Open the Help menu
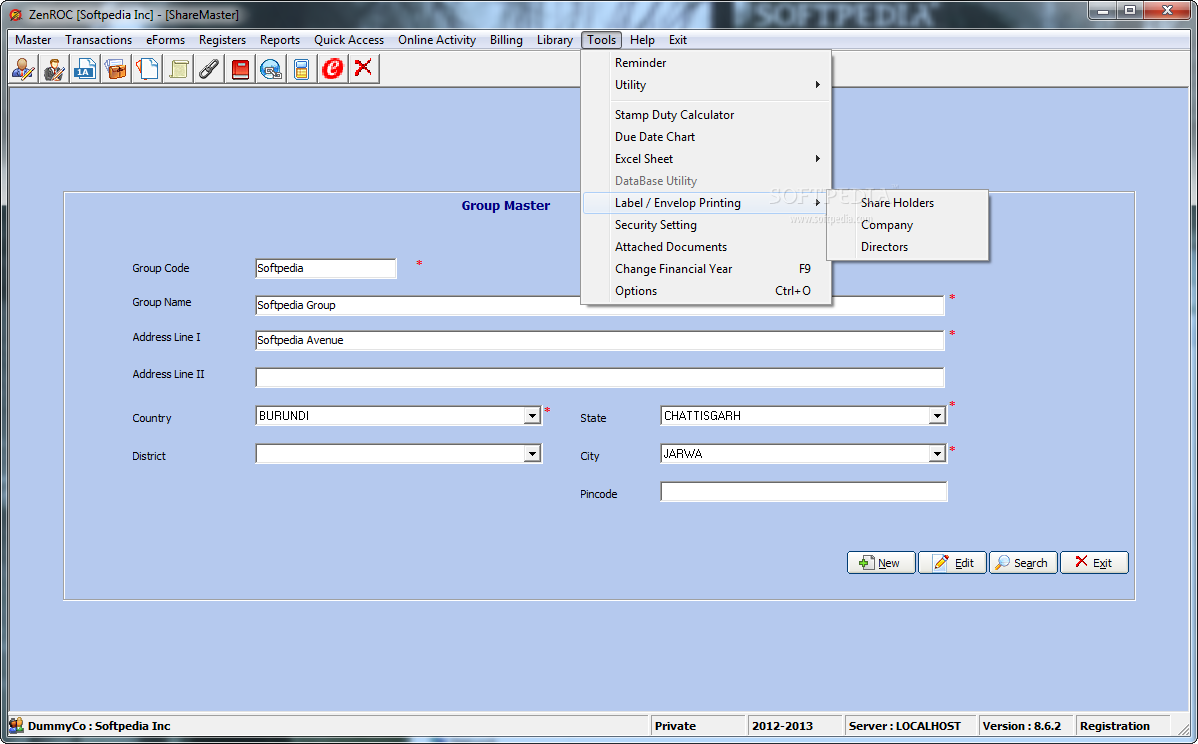 [x=642, y=40]
